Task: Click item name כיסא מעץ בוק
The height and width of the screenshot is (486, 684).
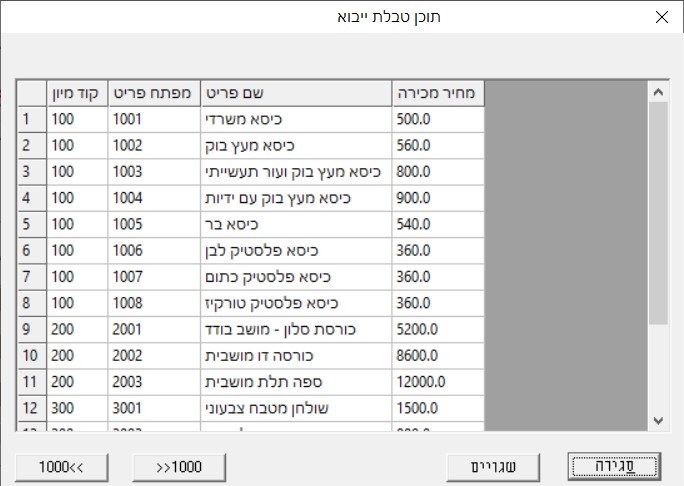Action: (296, 146)
